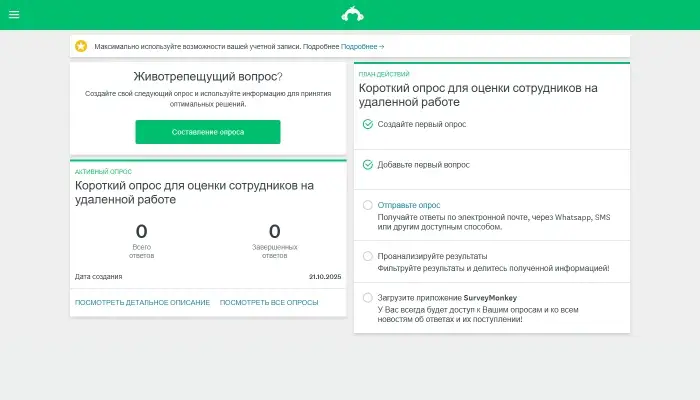Viewport: 700px width, 400px height.
Task: Open "Посмотреть детальное описание" link
Action: click(x=142, y=302)
